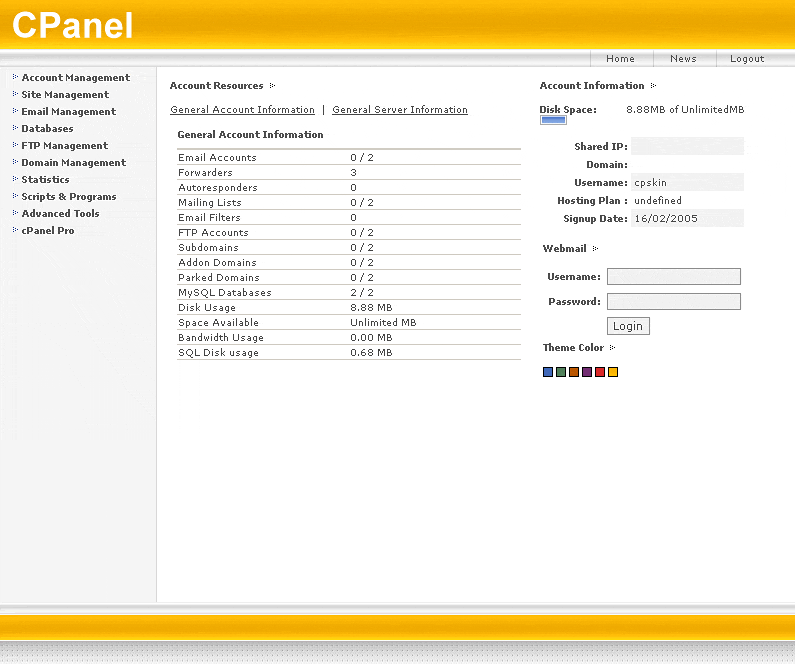Click the MySQL Databases row label
Screen dimensions: 795x664
[x=225, y=292]
